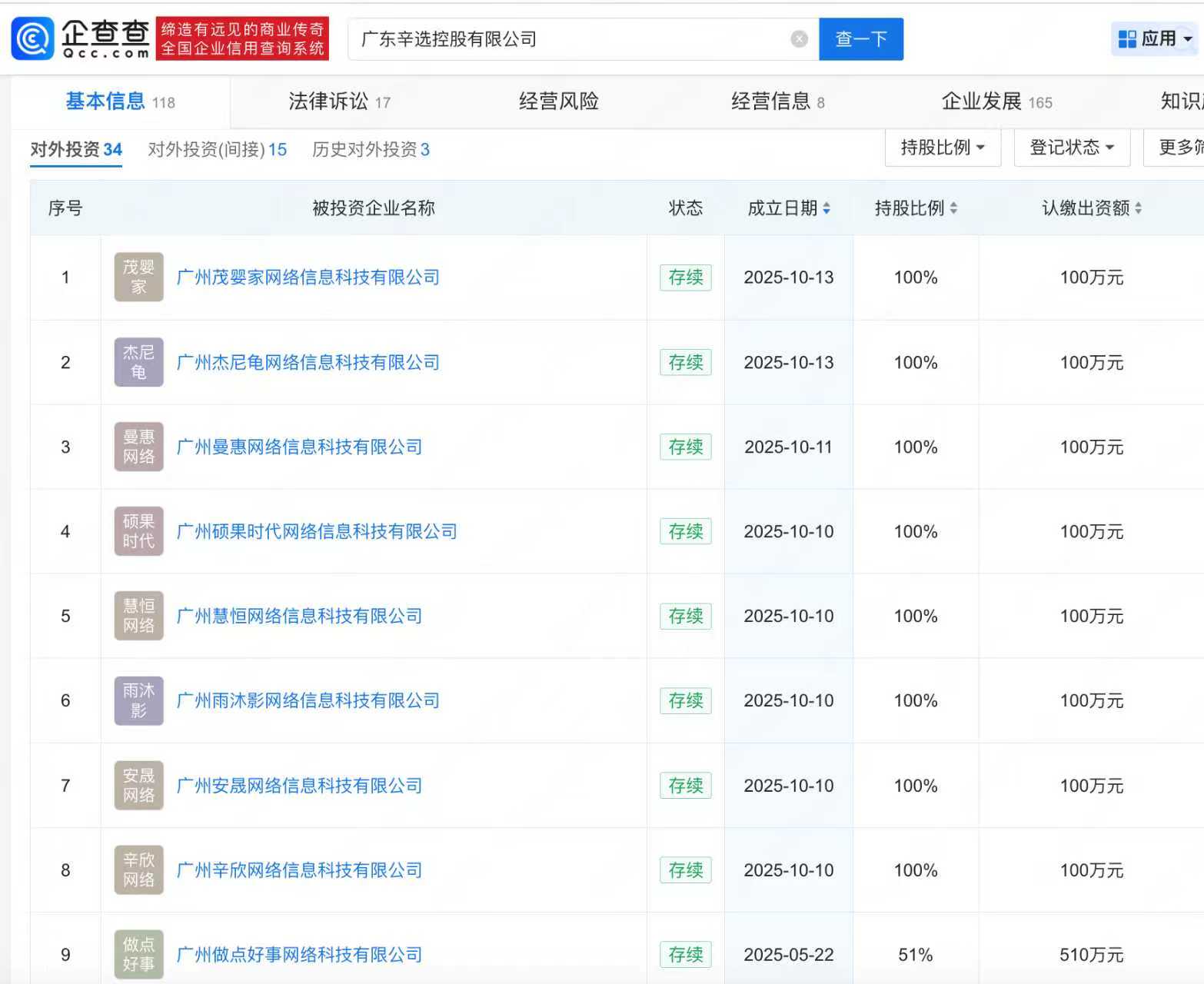Sort by 认缴出资额 column arrows
The height and width of the screenshot is (984, 1204).
1138,208
